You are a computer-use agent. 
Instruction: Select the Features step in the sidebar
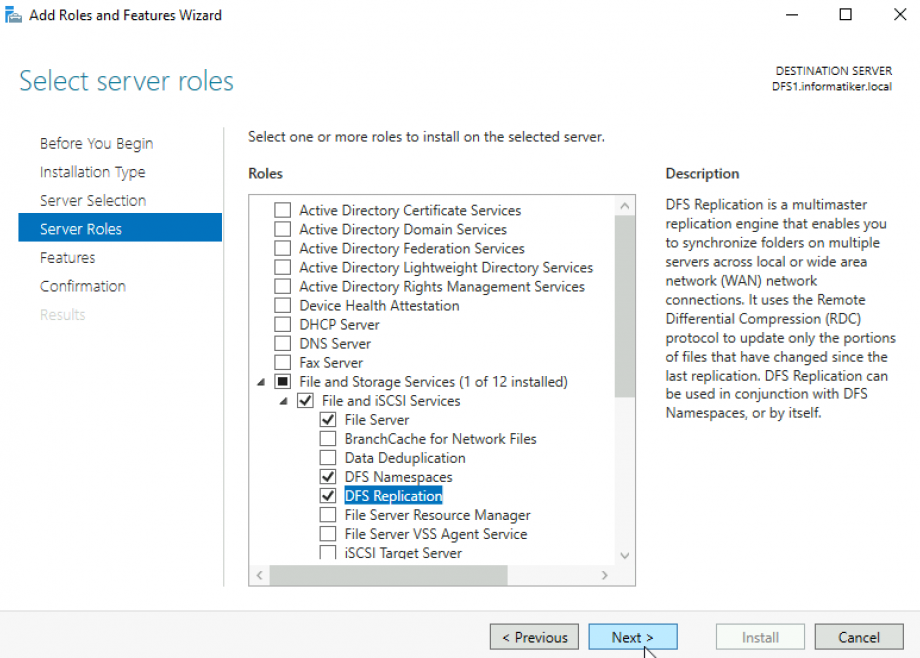(x=67, y=257)
